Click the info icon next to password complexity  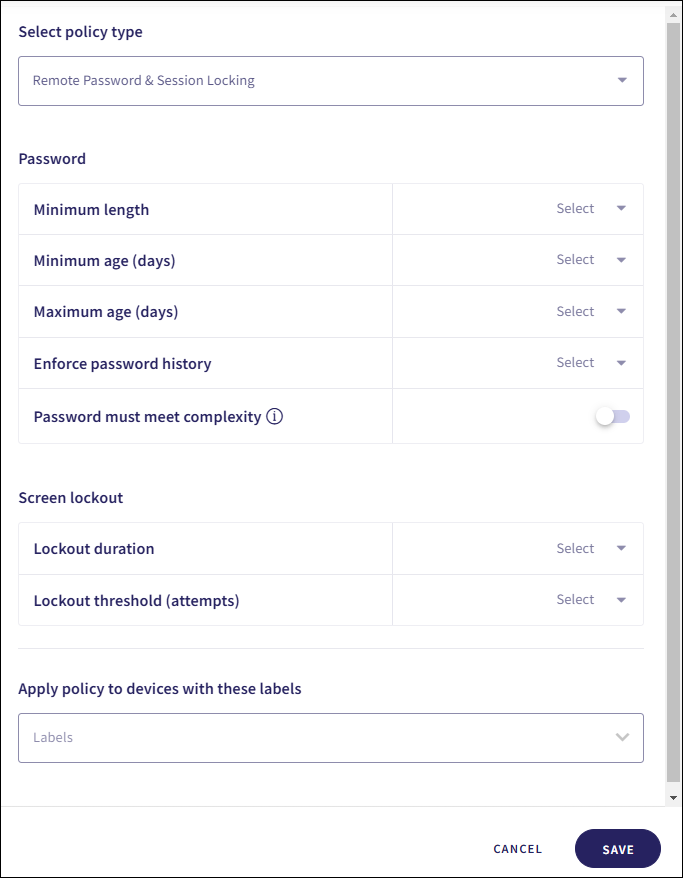[275, 416]
